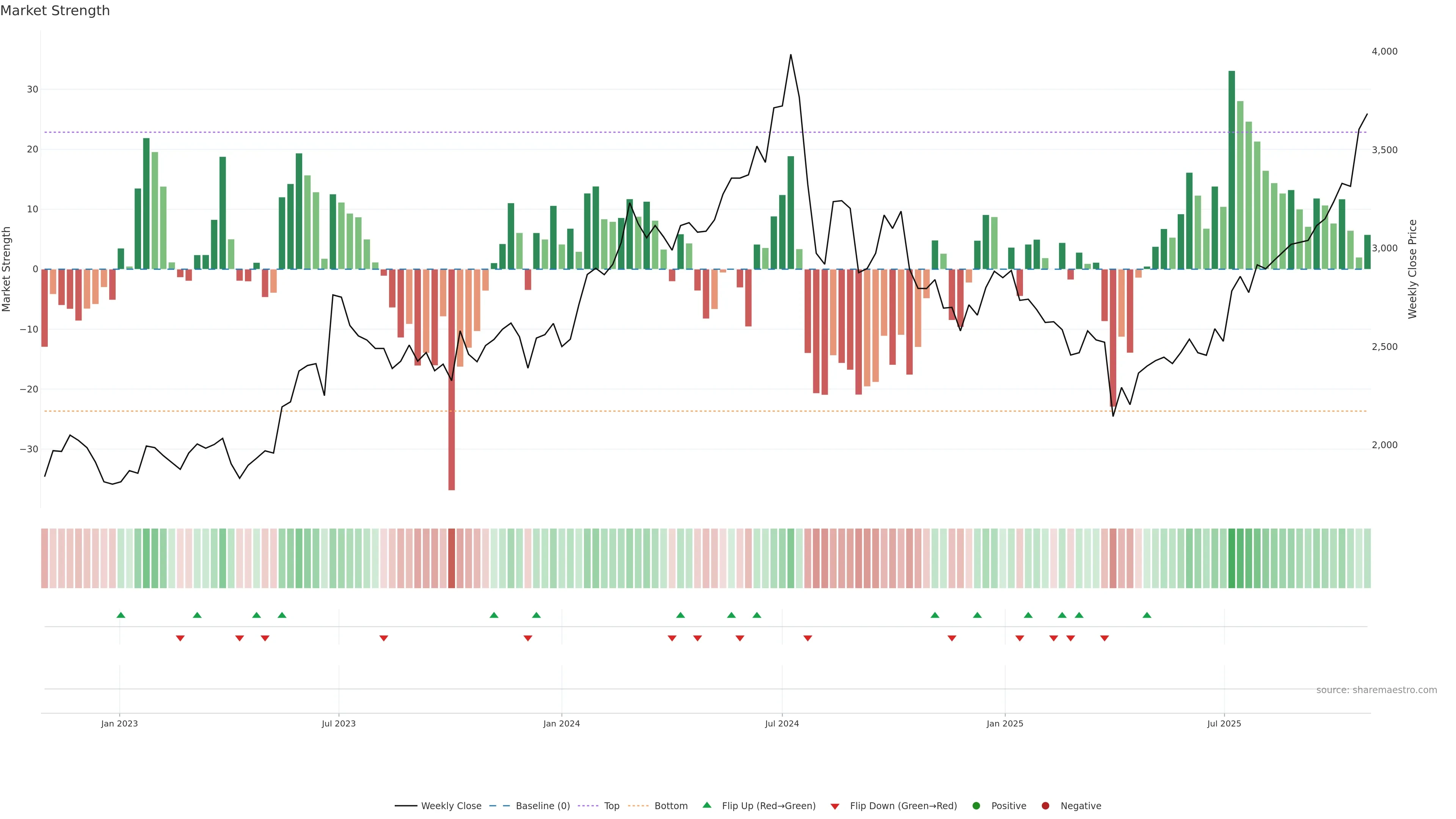Click the Weekly Close Price axis title
Image resolution: width=1456 pixels, height=819 pixels.
[1412, 269]
